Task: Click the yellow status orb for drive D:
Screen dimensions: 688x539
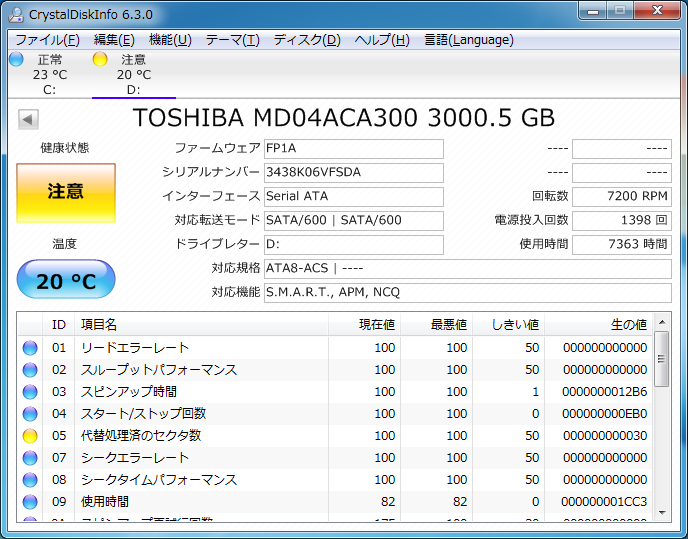Action: 100,59
